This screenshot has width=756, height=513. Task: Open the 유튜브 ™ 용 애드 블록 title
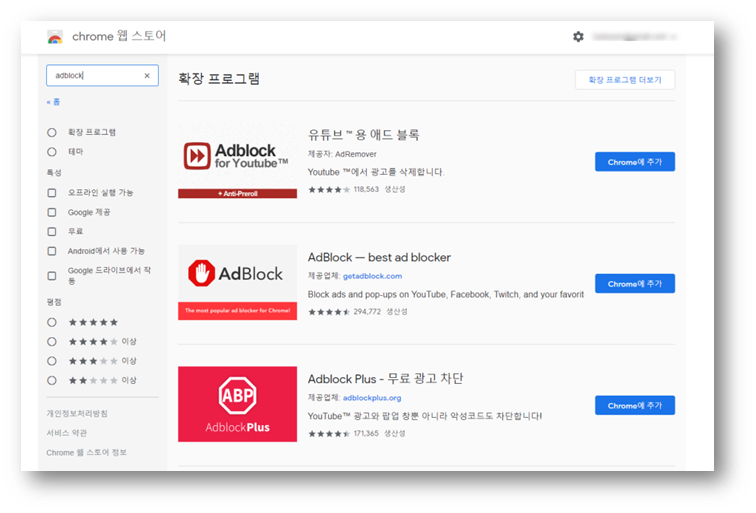pyautogui.click(x=364, y=135)
